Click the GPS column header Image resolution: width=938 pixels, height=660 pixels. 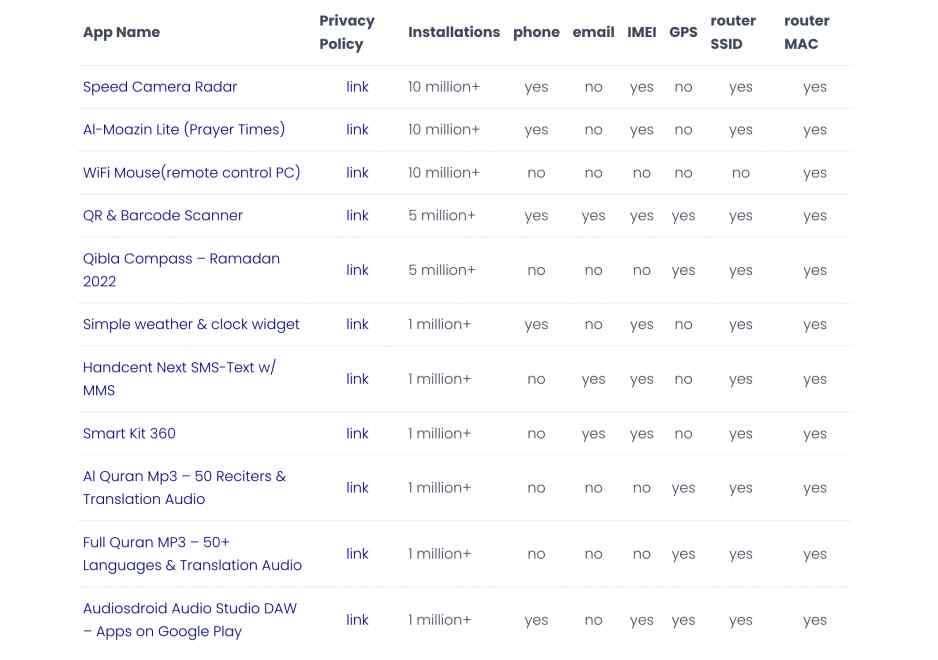click(x=683, y=32)
